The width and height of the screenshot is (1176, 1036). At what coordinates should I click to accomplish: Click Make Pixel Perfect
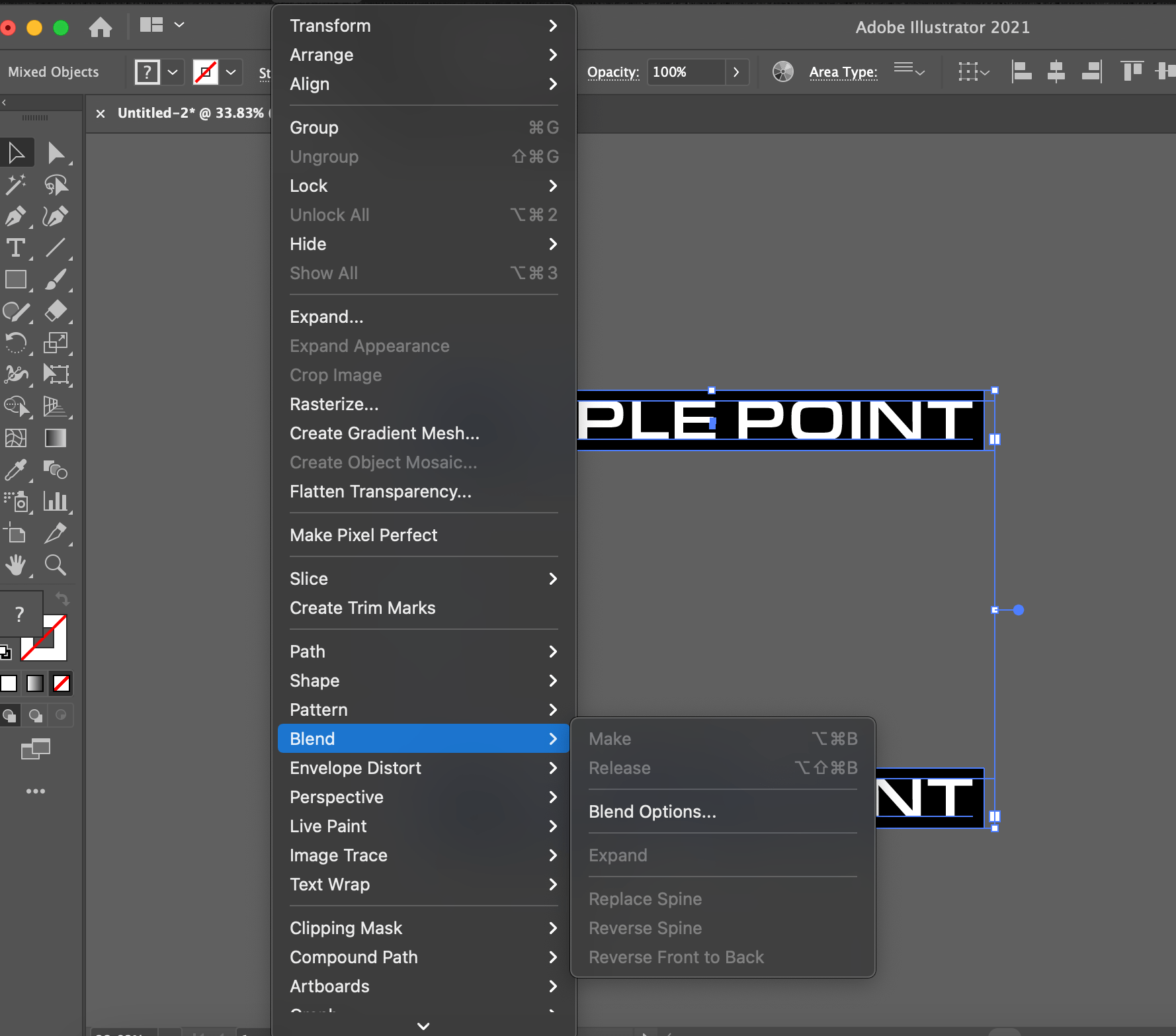point(363,535)
